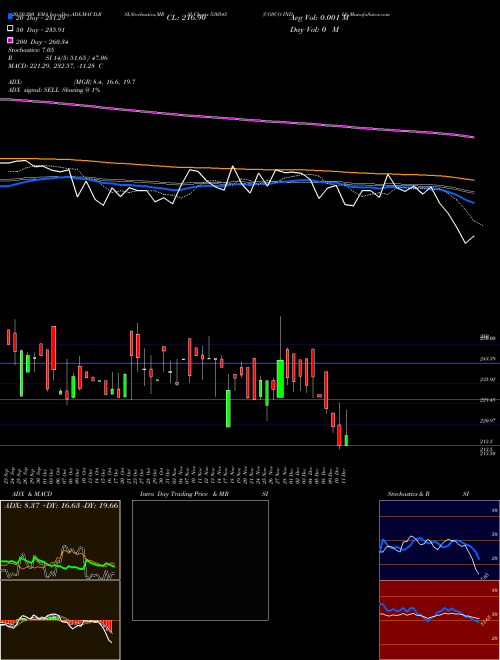This screenshot has height=660, width=500.
Task: Select the '200 Day - 260.34' legend text
Action: pyautogui.click(x=42, y=42)
